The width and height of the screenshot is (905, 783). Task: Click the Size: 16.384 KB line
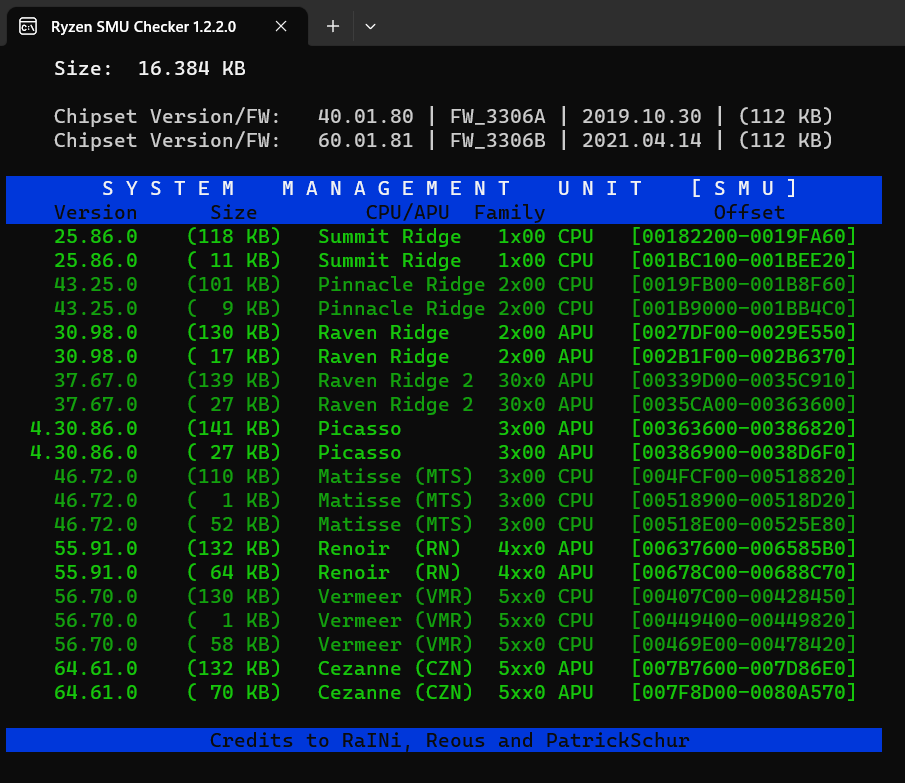pyautogui.click(x=150, y=69)
